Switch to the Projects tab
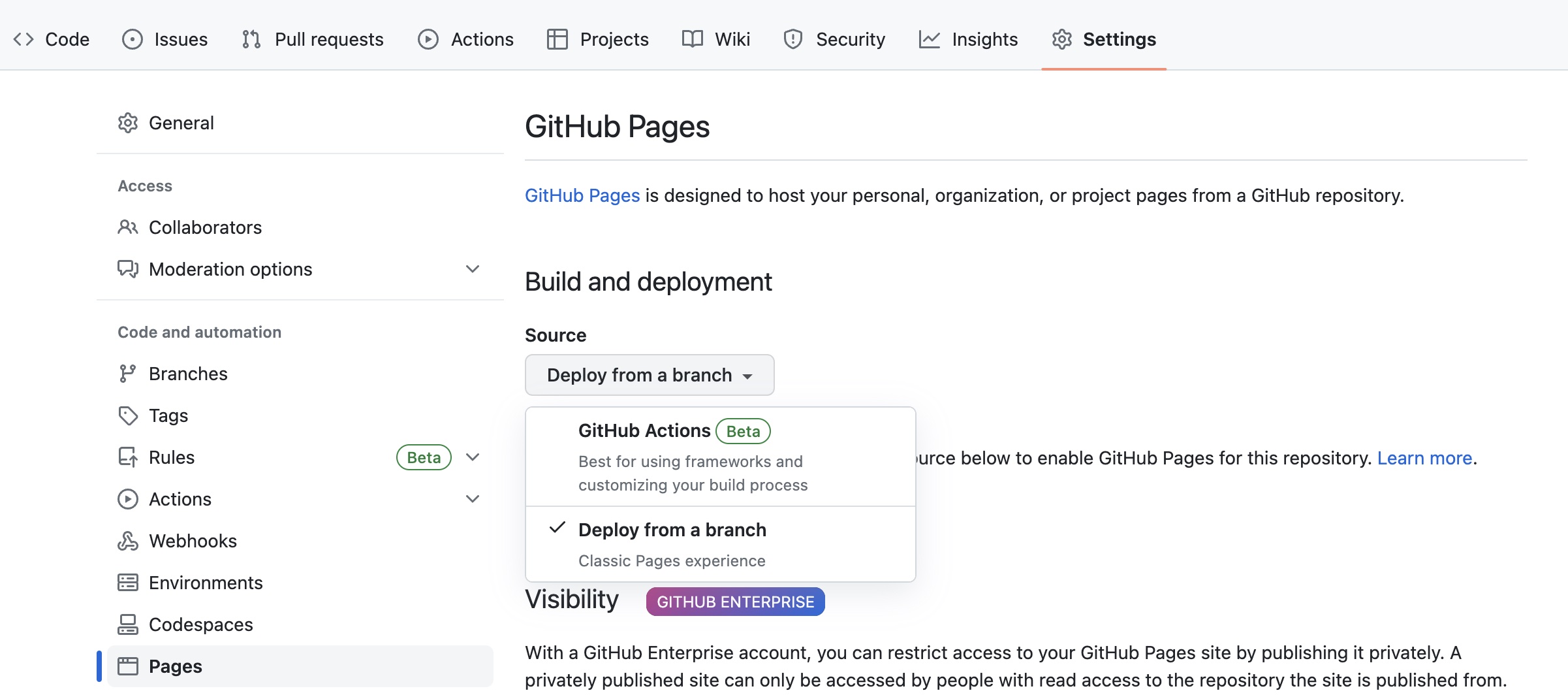This screenshot has width=1568, height=695. coord(614,39)
